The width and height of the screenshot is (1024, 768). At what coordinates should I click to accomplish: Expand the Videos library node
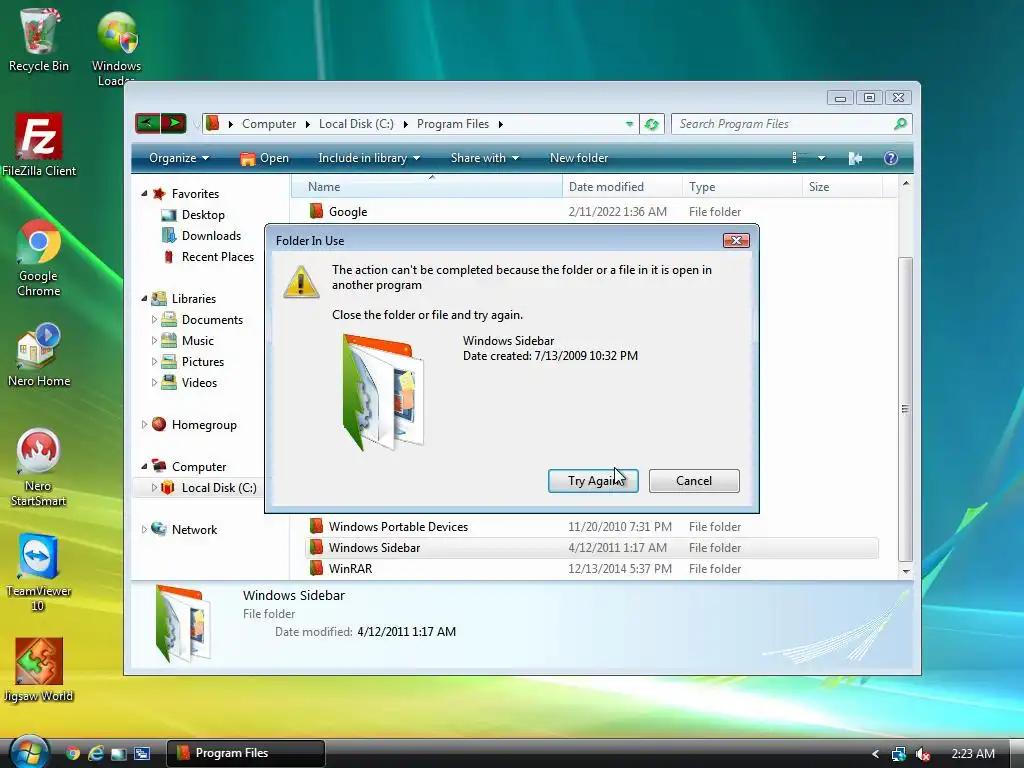tap(154, 382)
